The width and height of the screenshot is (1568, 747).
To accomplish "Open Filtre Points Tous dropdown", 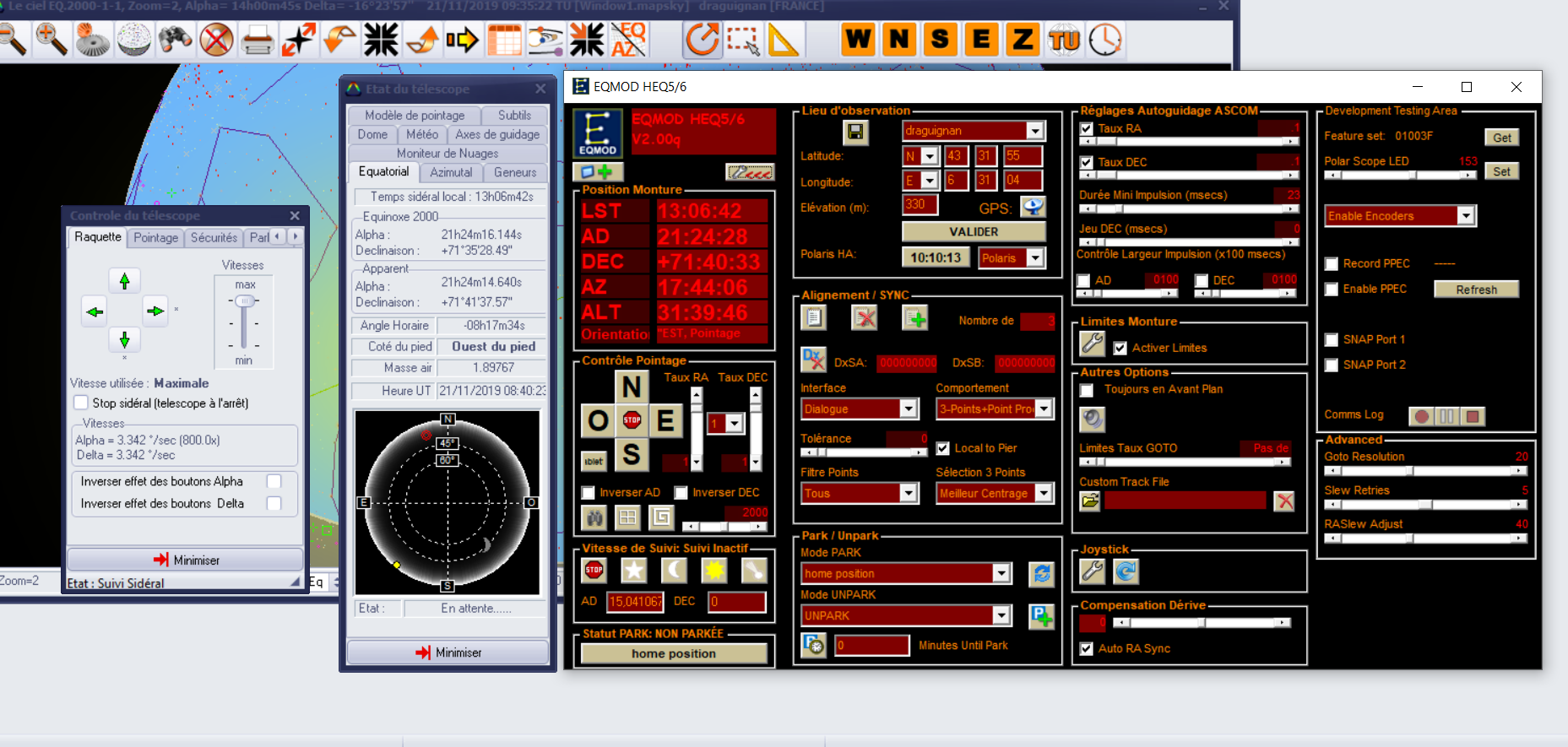I will pos(908,494).
